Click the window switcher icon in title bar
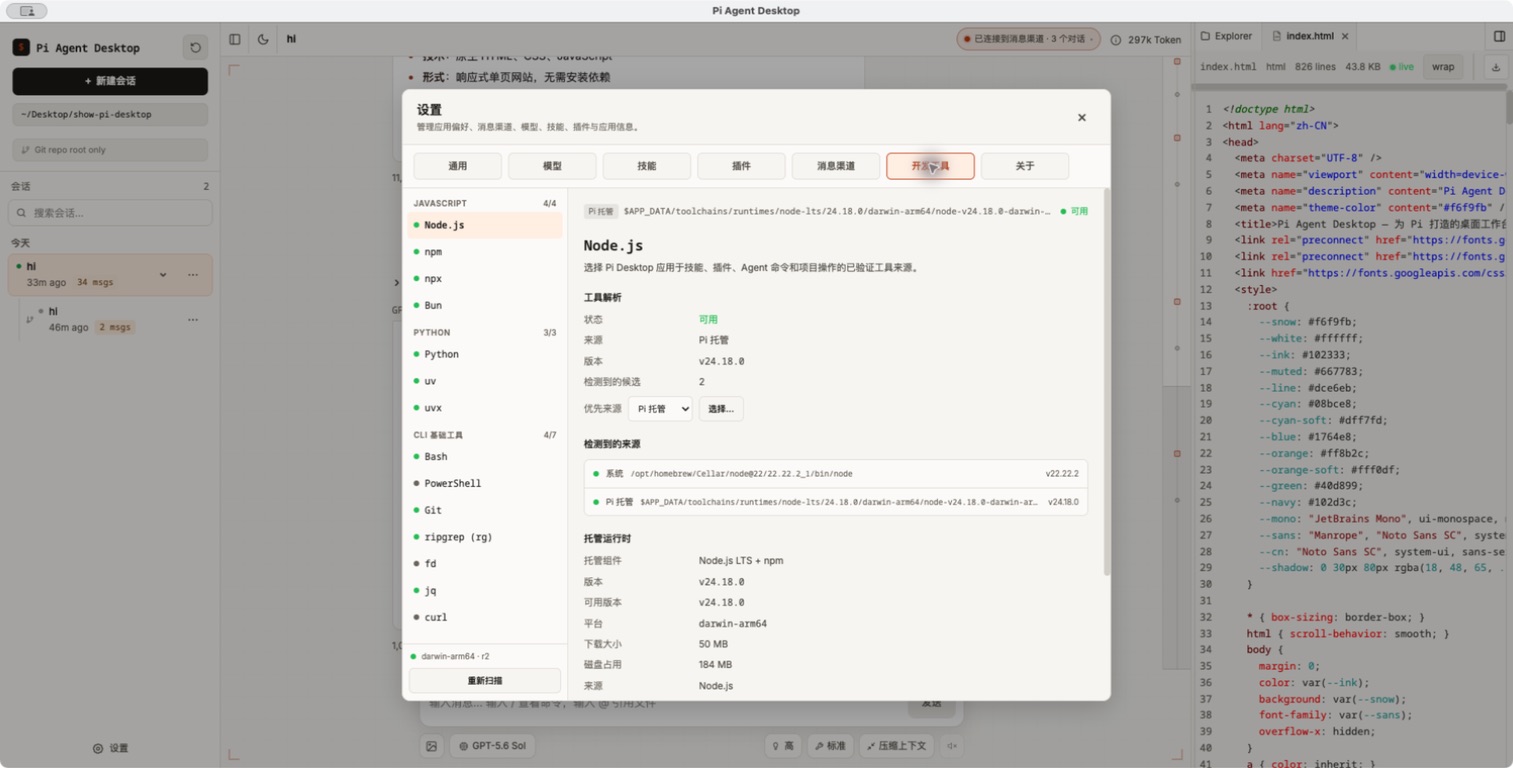This screenshot has width=1513, height=768. [x=27, y=11]
